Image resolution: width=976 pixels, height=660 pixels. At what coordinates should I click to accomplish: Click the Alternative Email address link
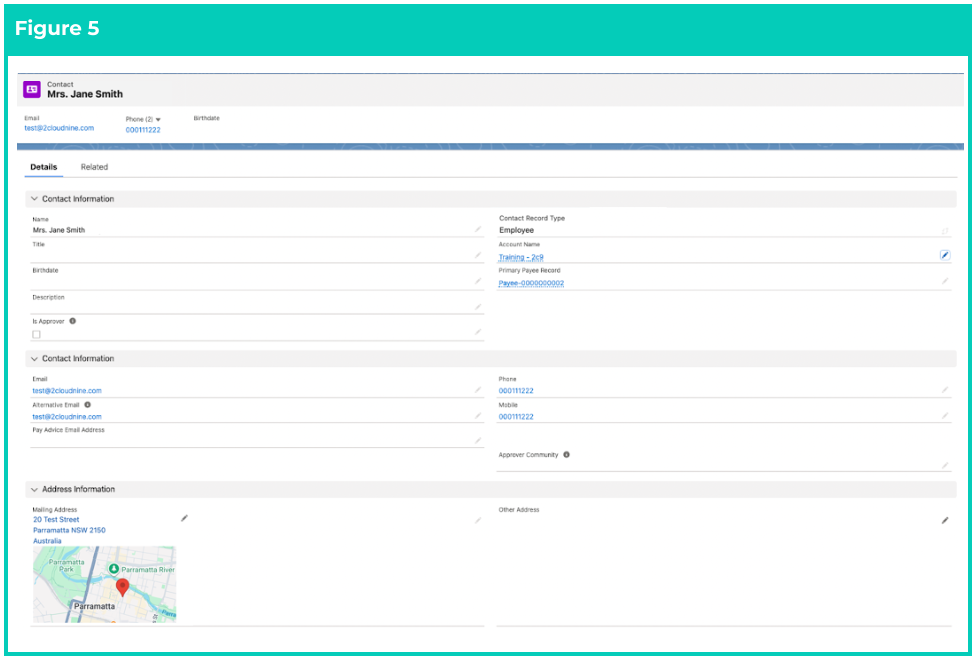click(x=67, y=417)
